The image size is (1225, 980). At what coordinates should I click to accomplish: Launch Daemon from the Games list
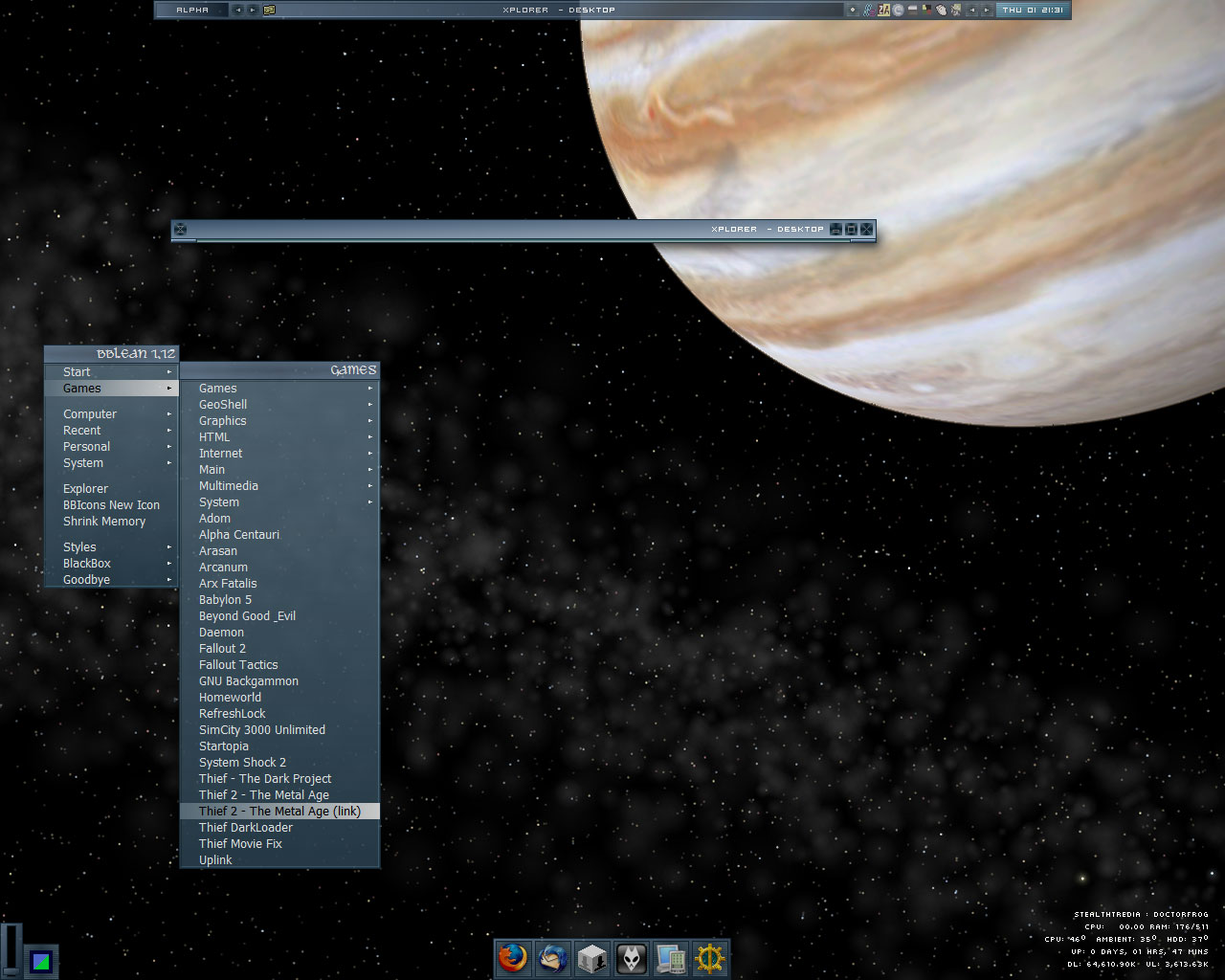tap(280, 633)
